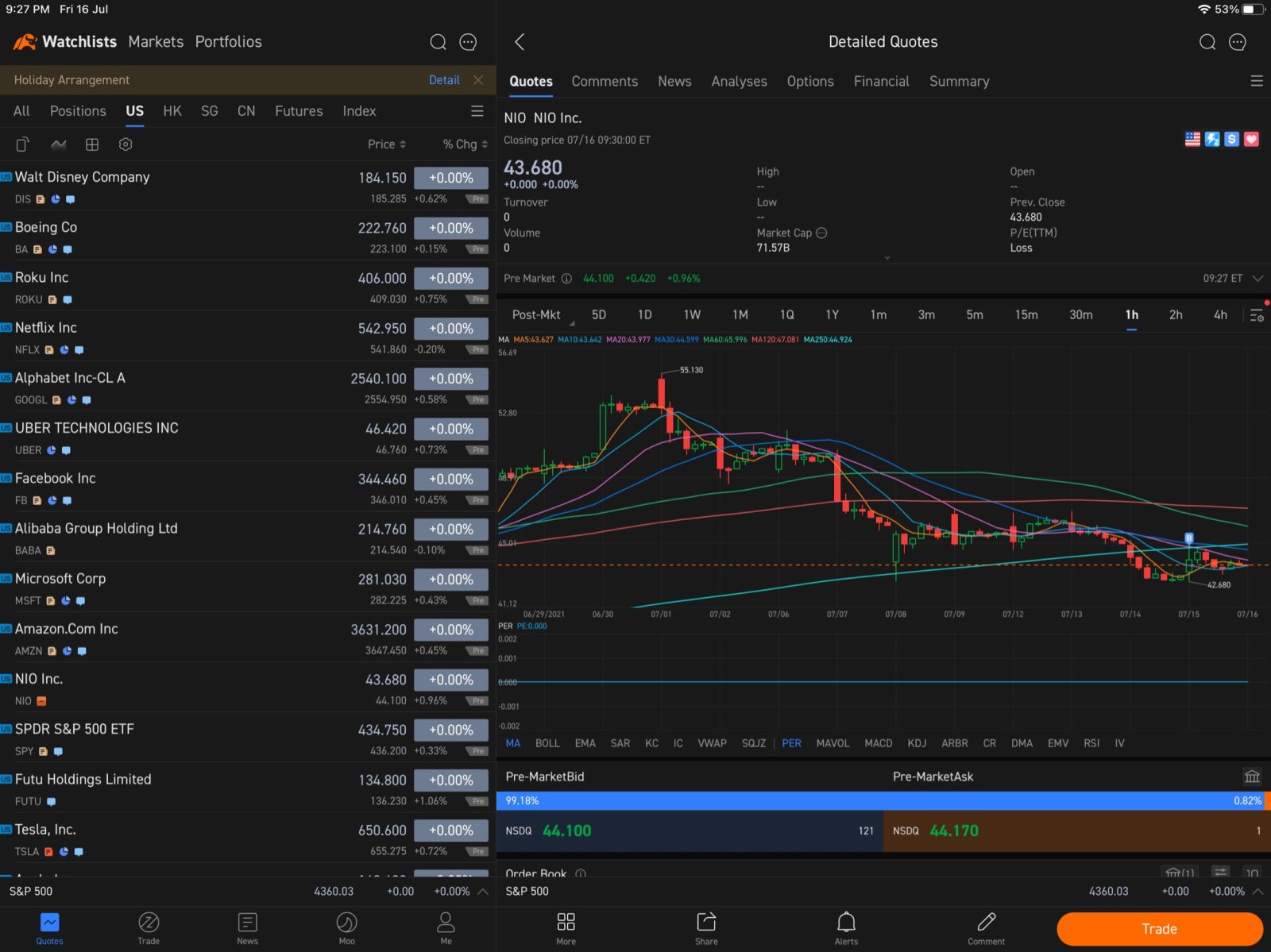Toggle NIO favorite heart icon
Viewport: 1271px width, 952px height.
(1252, 139)
